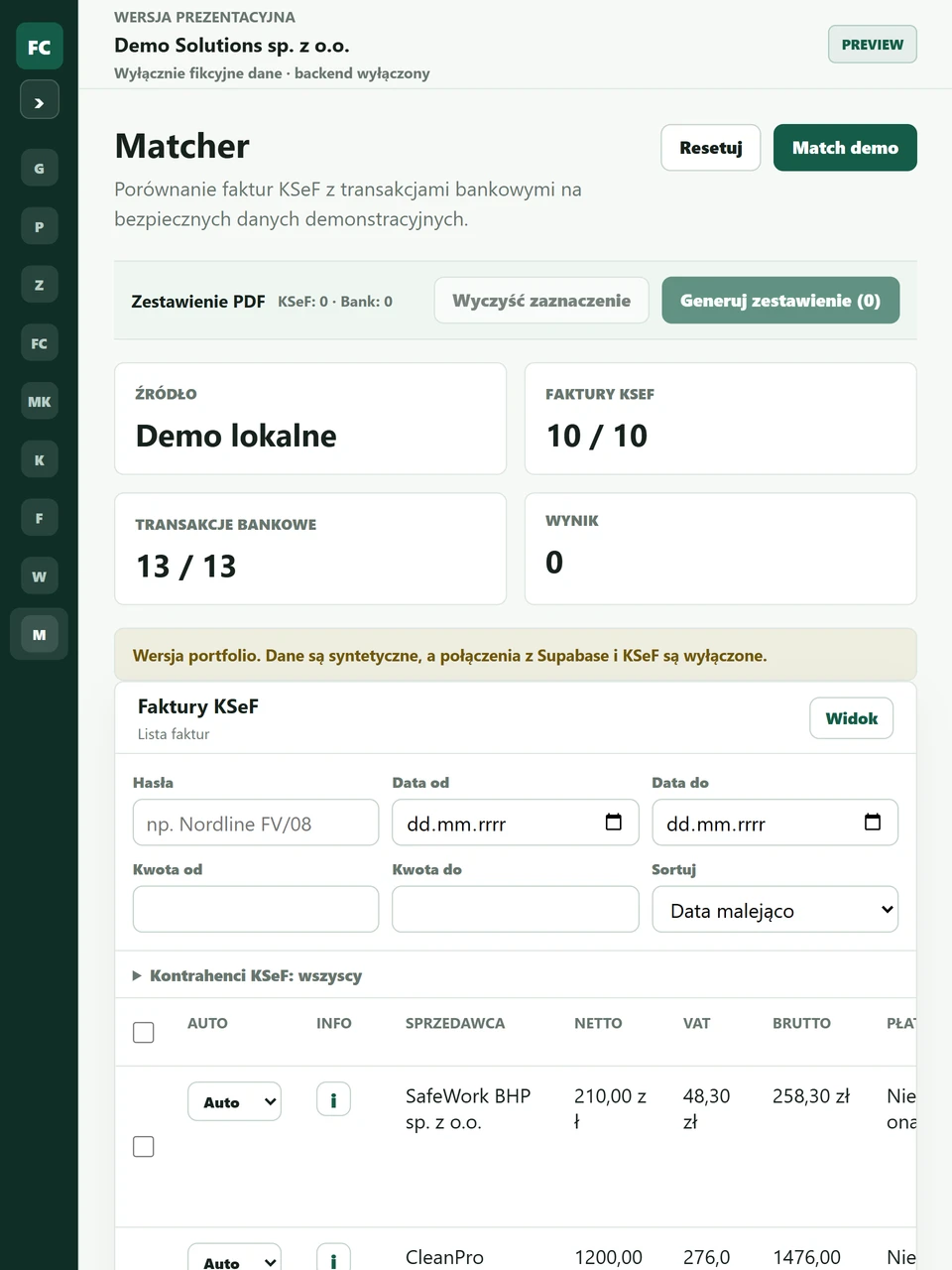This screenshot has width=952, height=1270.
Task: Click the 48,30 zł VAT value
Action: pyautogui.click(x=706, y=1109)
